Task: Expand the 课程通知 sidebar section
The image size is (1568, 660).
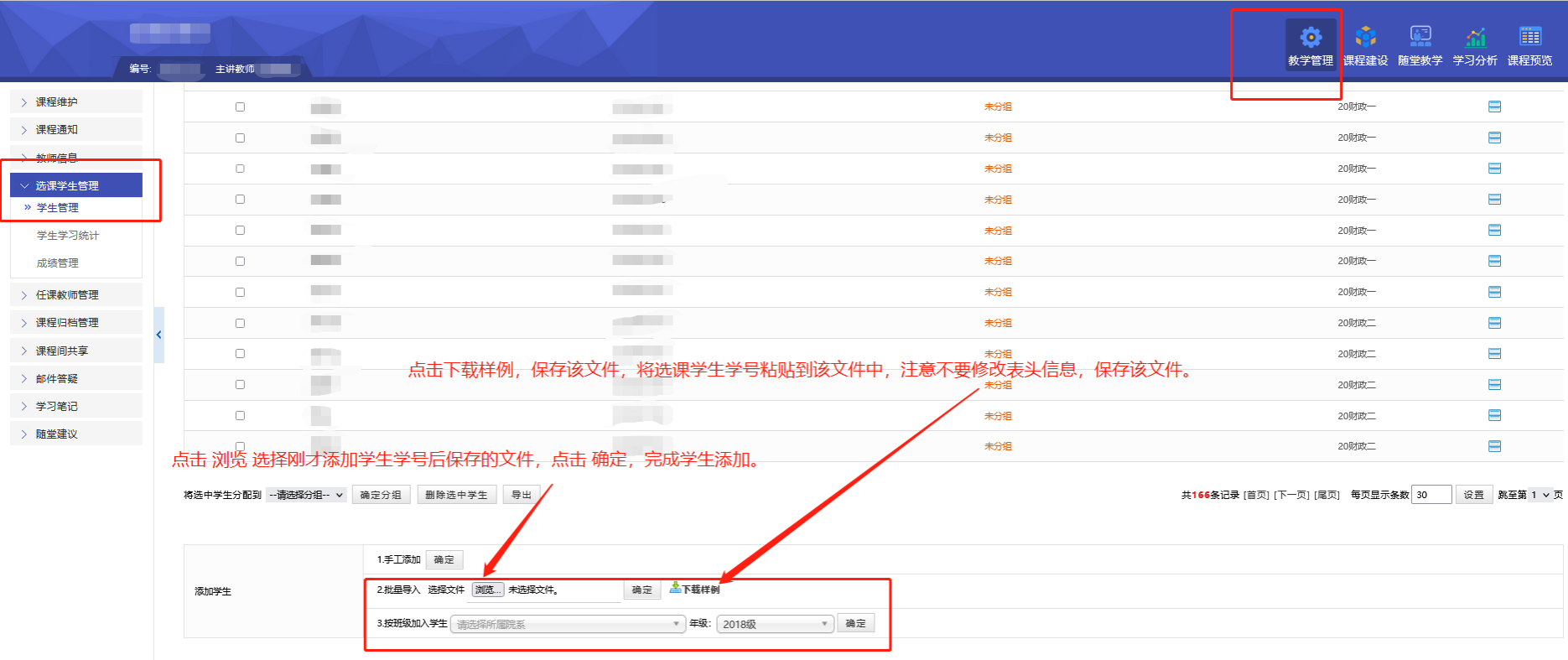Action: coord(76,129)
